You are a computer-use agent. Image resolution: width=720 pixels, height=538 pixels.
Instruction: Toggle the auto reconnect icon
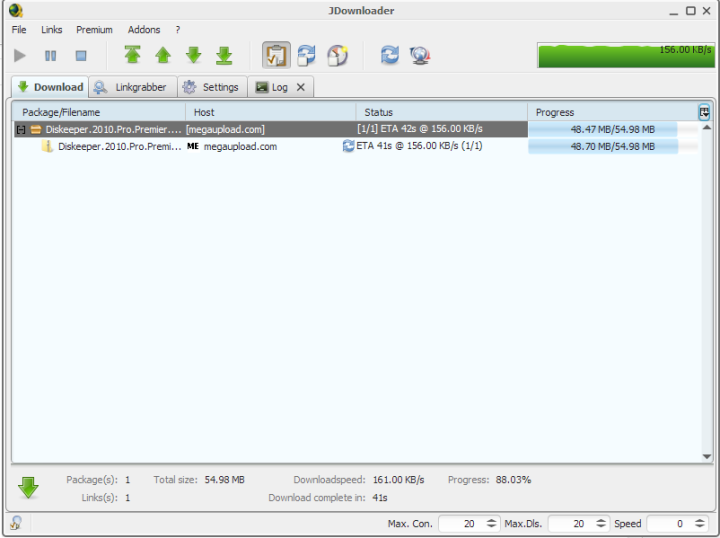[x=307, y=55]
